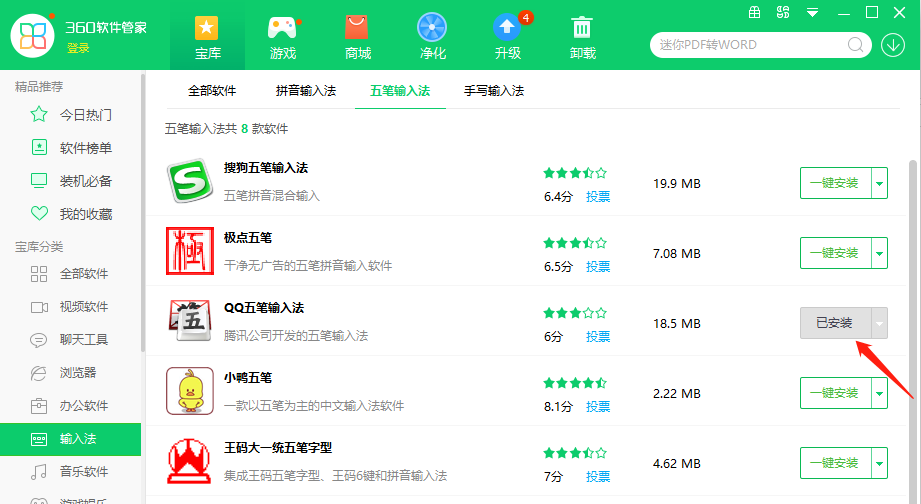Open the 升级 upgrade section
Screen dimensions: 921x504
point(507,38)
